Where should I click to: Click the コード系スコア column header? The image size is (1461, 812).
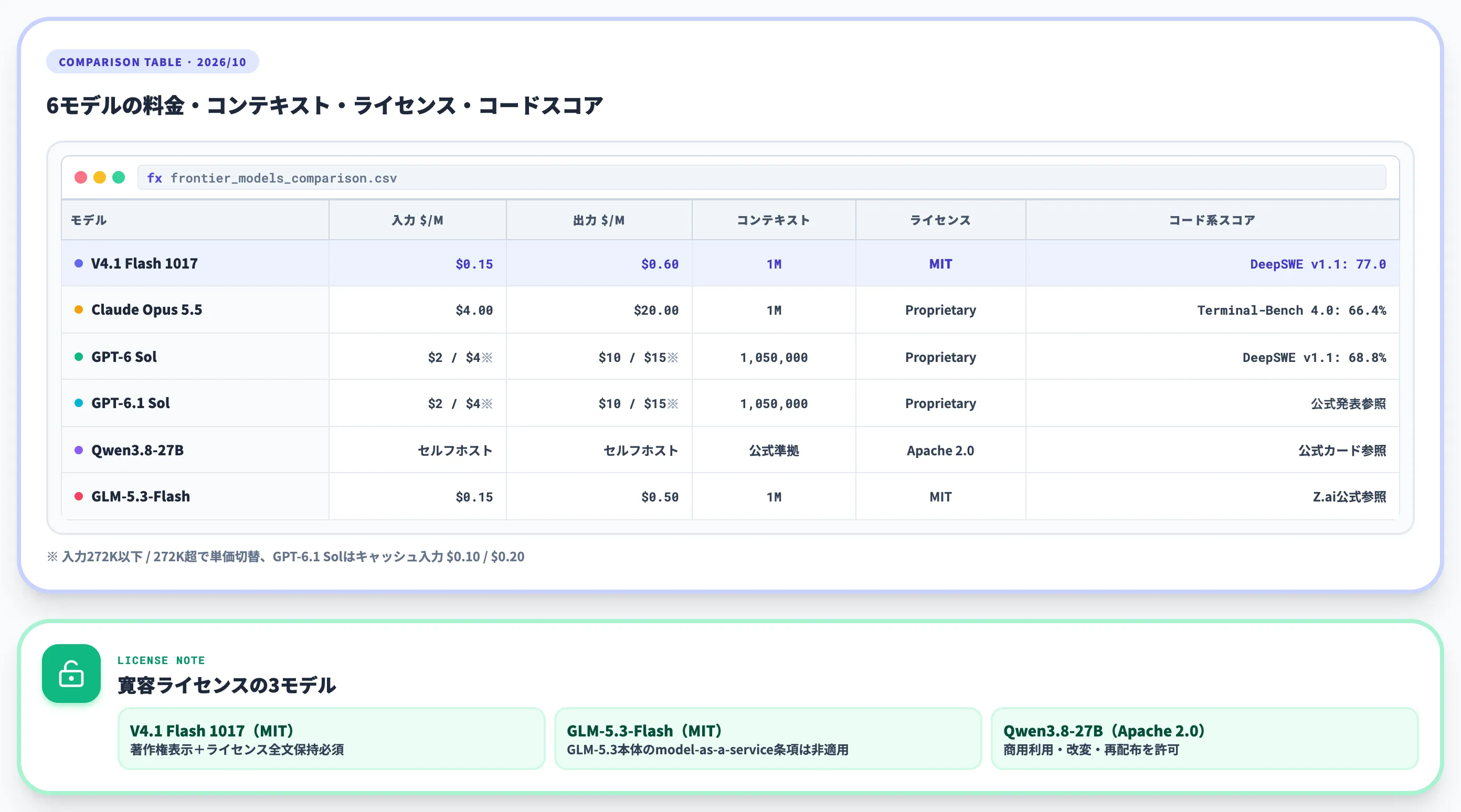1212,220
